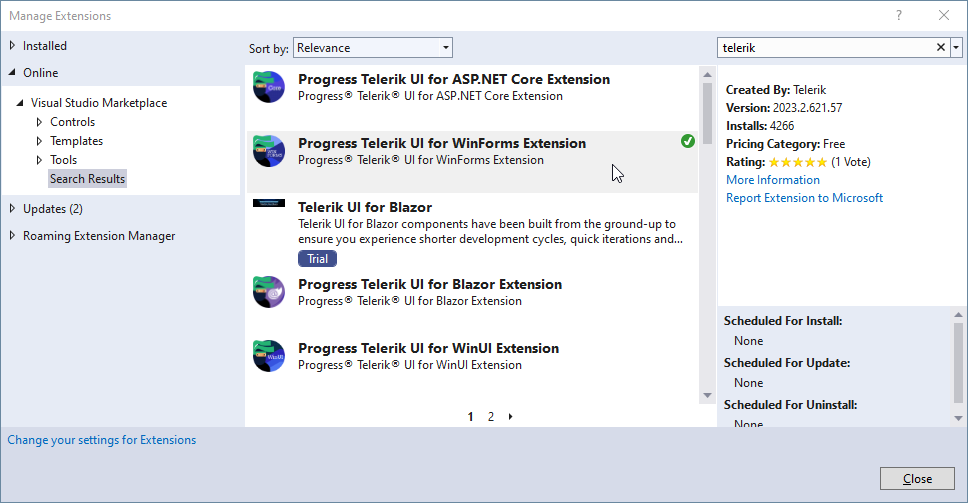
Task: Click the Version 2023.2.621.57 text
Action: 784,107
